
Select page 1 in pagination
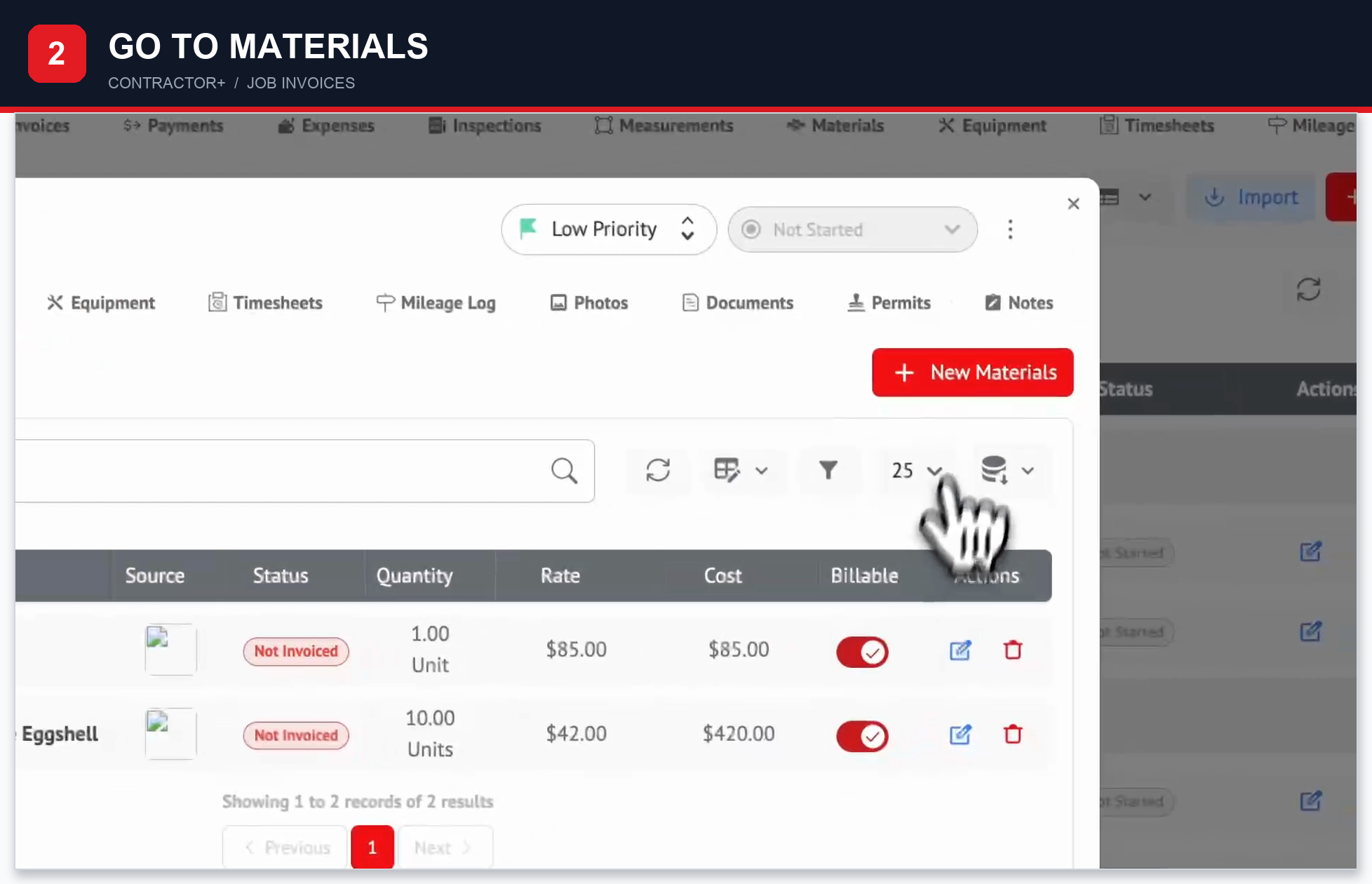[x=372, y=848]
